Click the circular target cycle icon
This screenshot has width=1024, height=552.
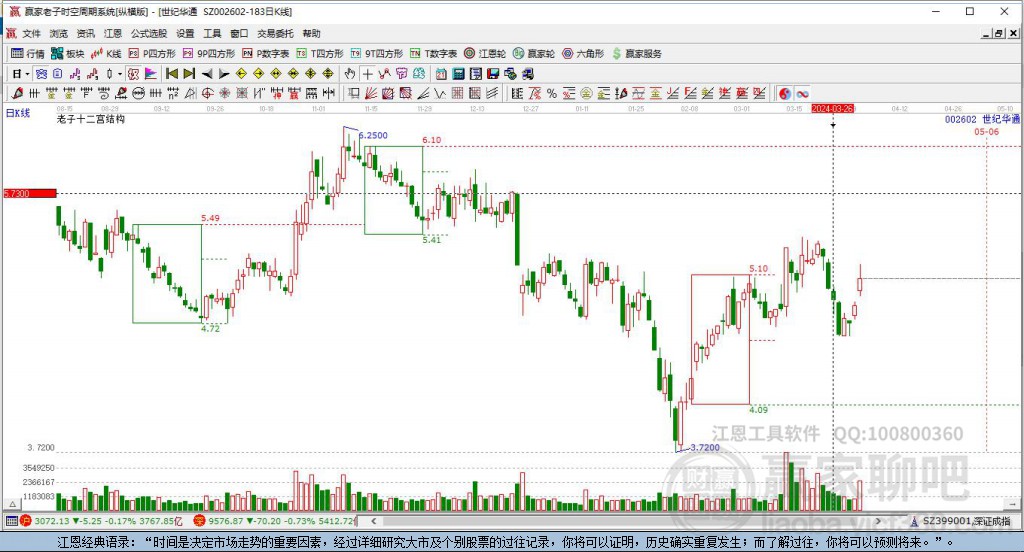[206, 93]
